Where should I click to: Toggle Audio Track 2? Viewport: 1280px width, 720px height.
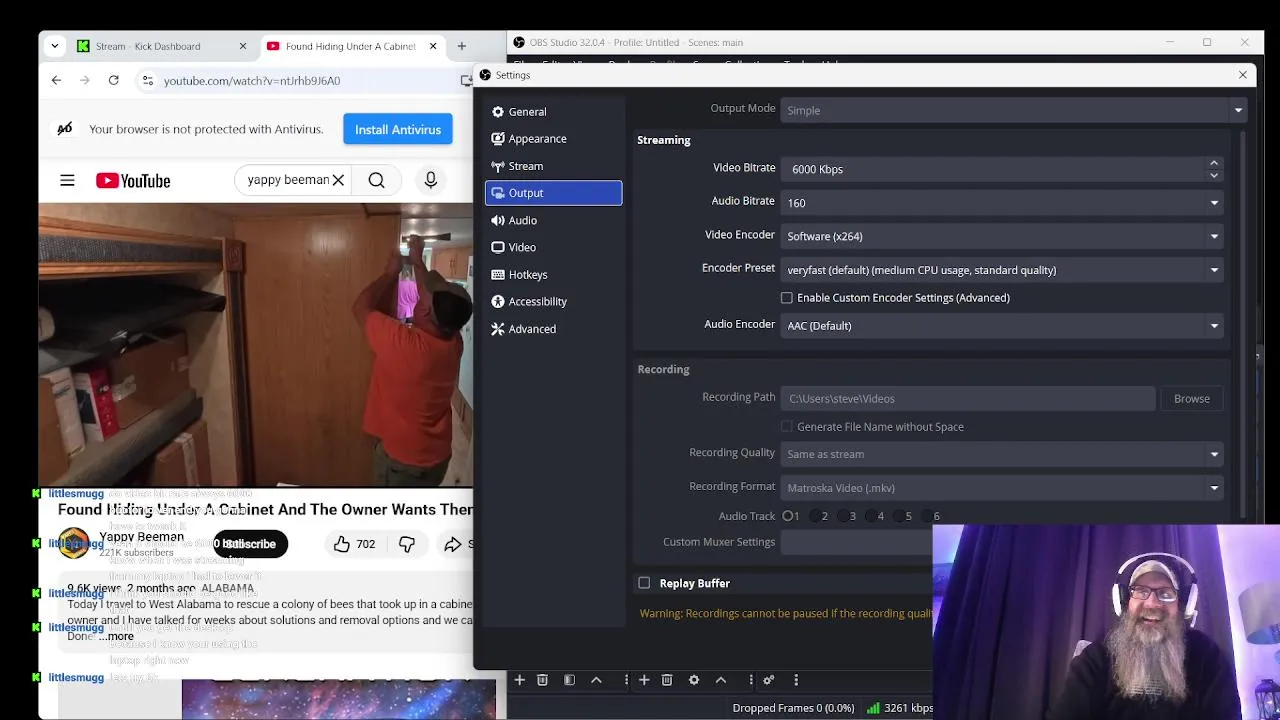tap(815, 516)
